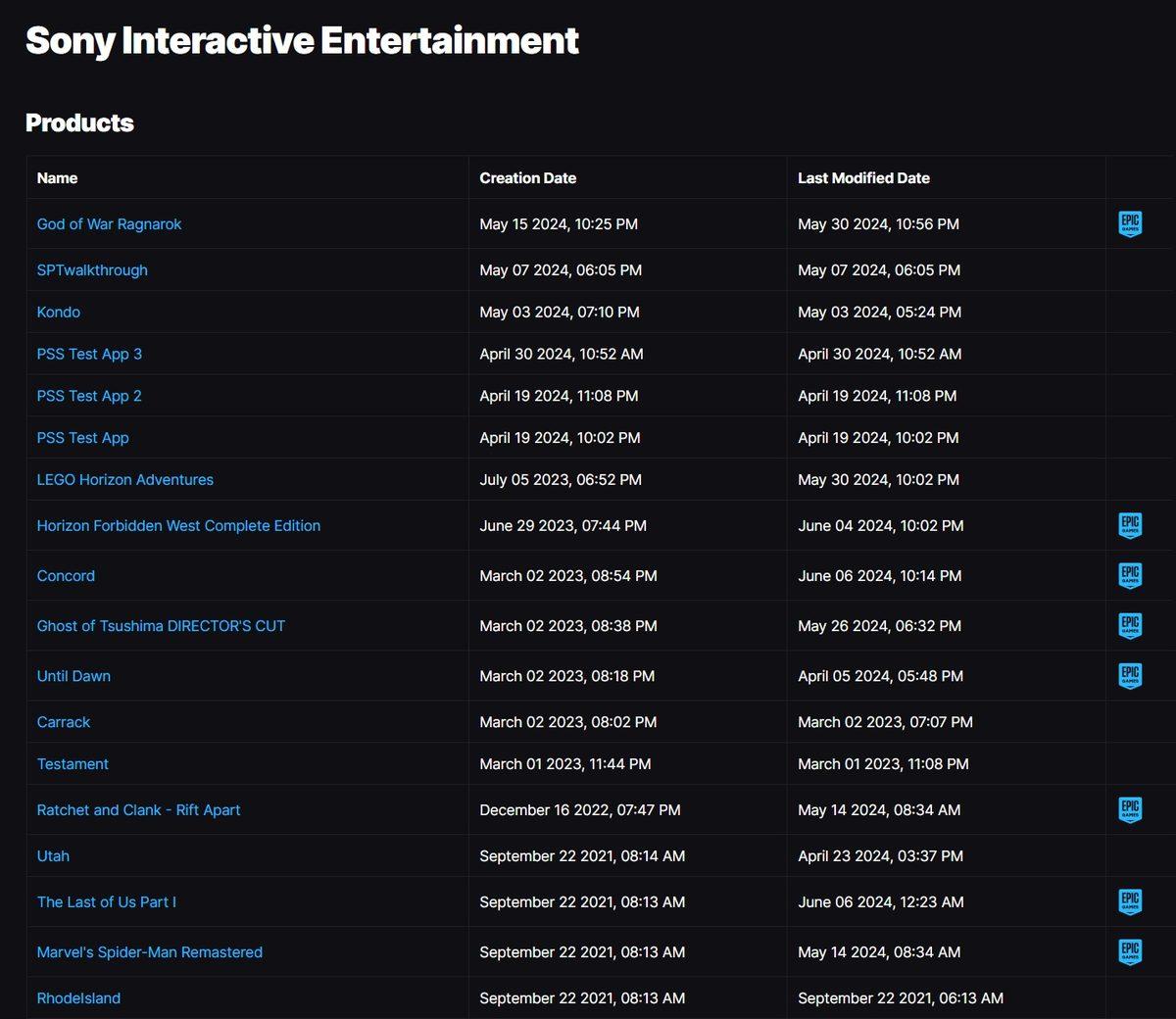The height and width of the screenshot is (1019, 1176).
Task: Click the Epic Games icon for Ghost of Tsushima
Action: (x=1129, y=625)
